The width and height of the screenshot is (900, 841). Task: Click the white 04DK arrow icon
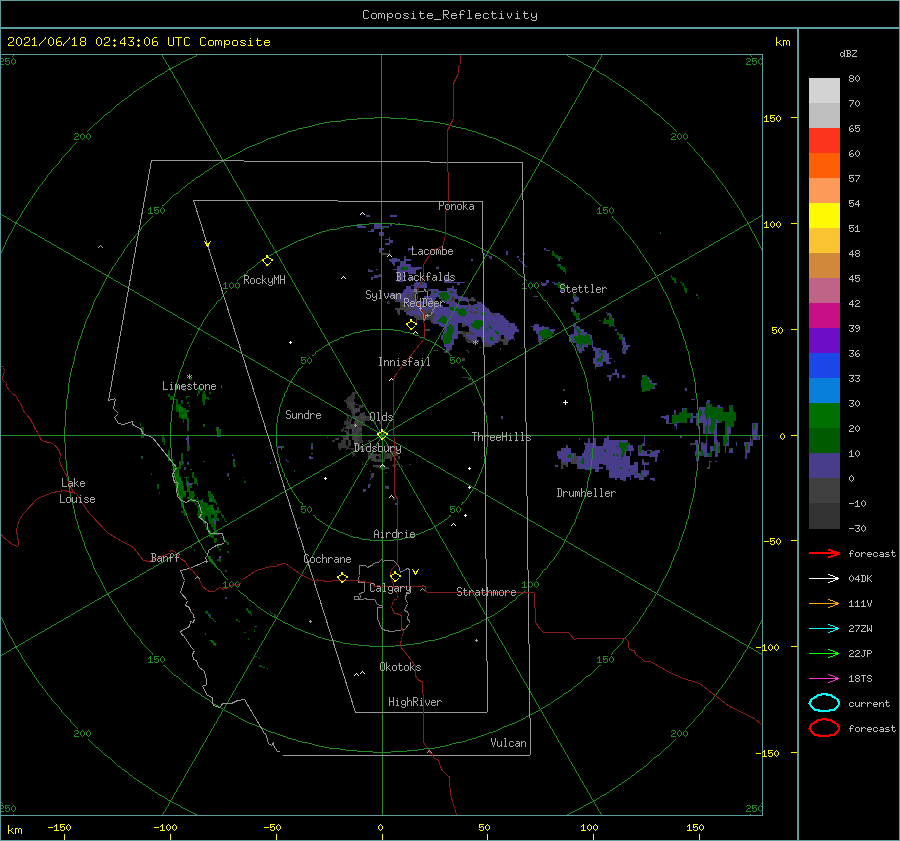pyautogui.click(x=824, y=578)
